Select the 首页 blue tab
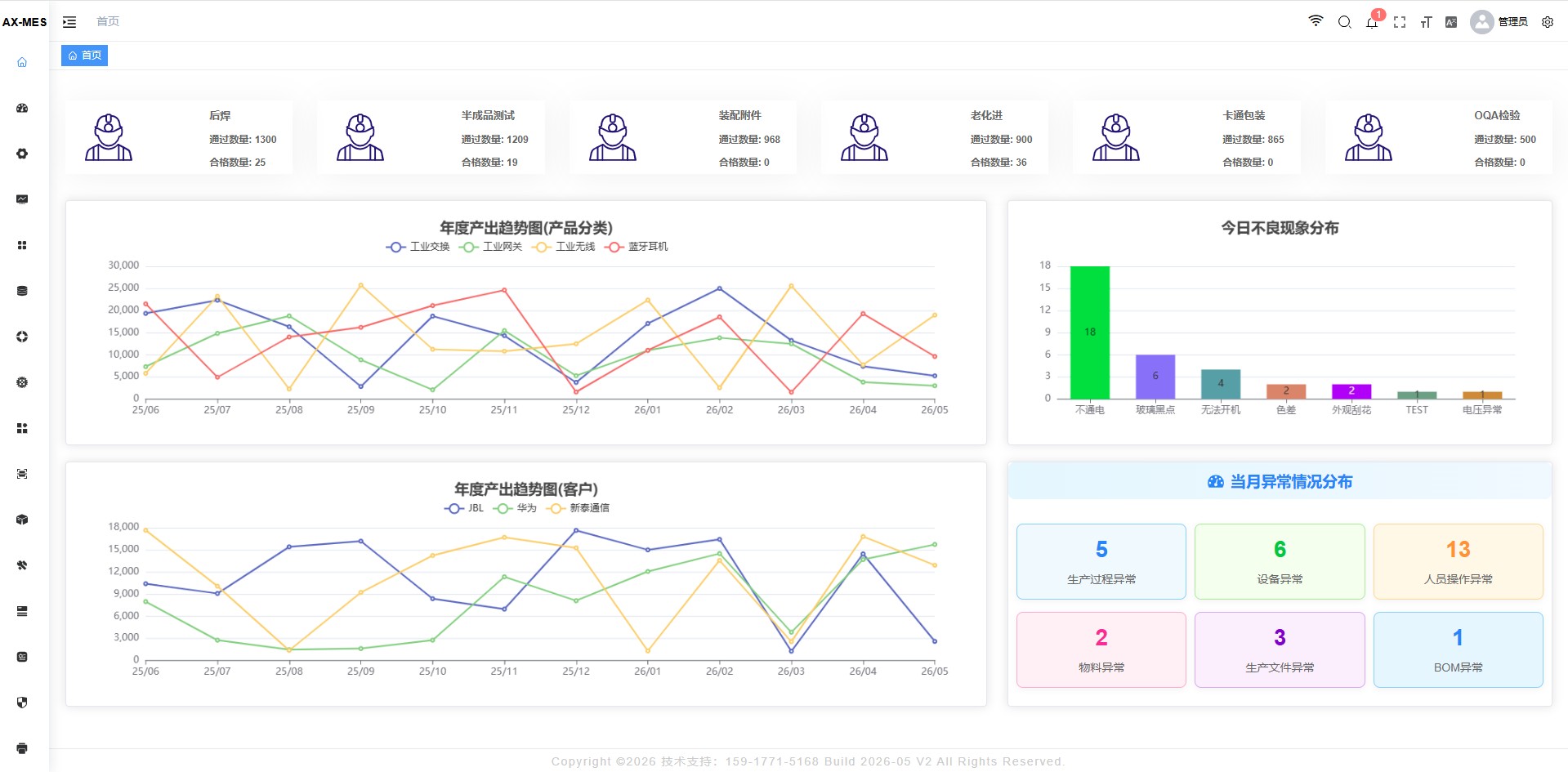Viewport: 1568px width, 772px height. point(85,56)
